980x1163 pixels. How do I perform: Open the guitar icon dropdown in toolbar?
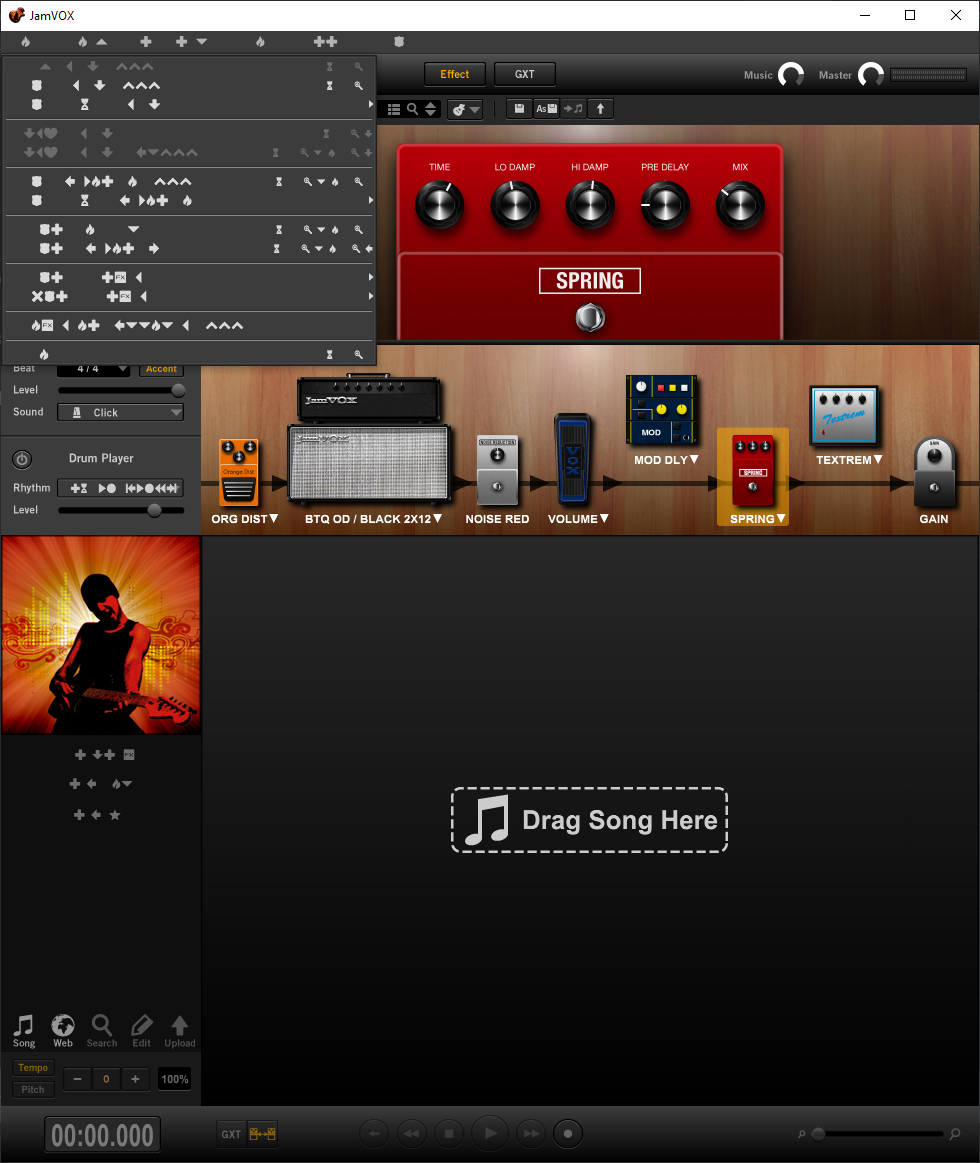[x=466, y=110]
